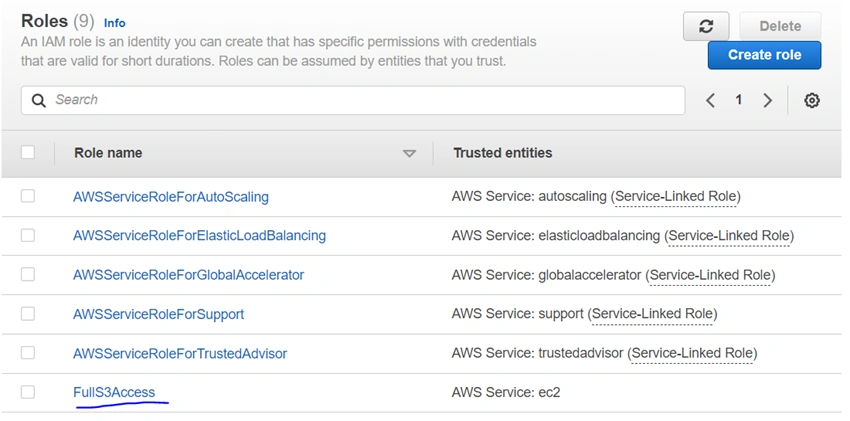850x421 pixels.
Task: Go to next page arrow
Action: pos(768,100)
